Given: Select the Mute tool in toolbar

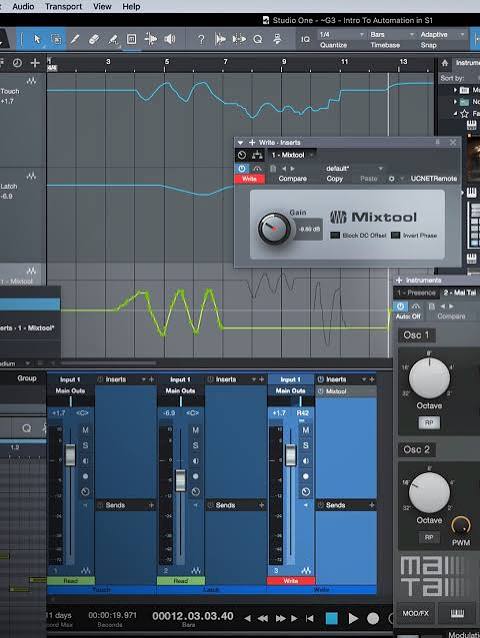Looking at the screenshot, I should [131, 39].
